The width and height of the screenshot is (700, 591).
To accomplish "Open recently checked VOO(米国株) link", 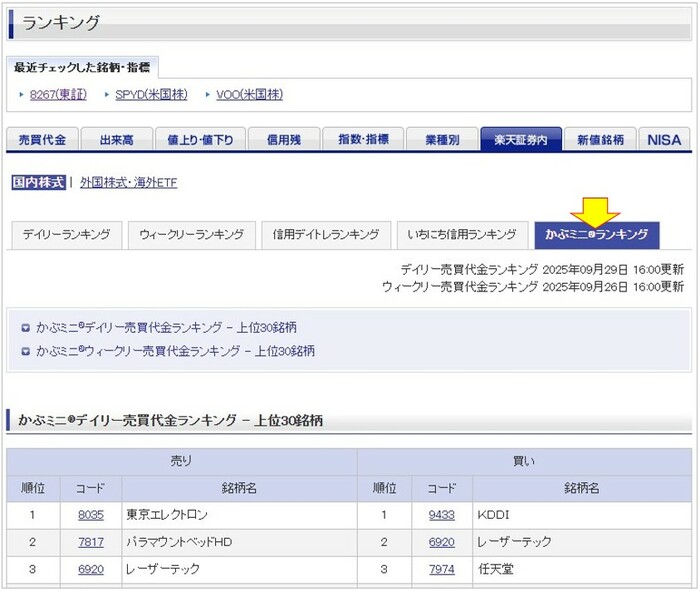I will click(x=250, y=95).
